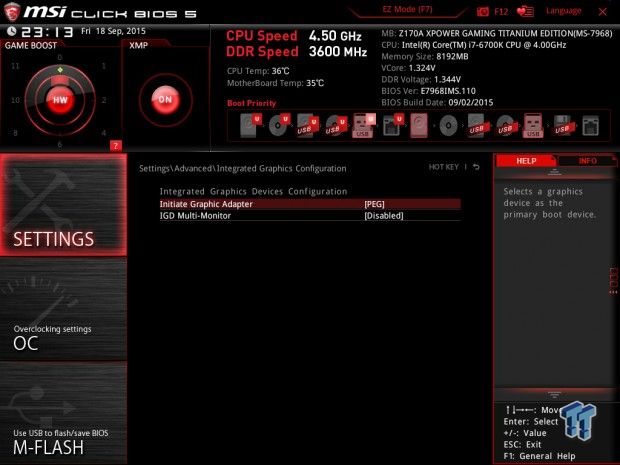Screen dimensions: 620x465
Task: Click the CPU Temp 36℃ reading
Action: tap(258, 71)
